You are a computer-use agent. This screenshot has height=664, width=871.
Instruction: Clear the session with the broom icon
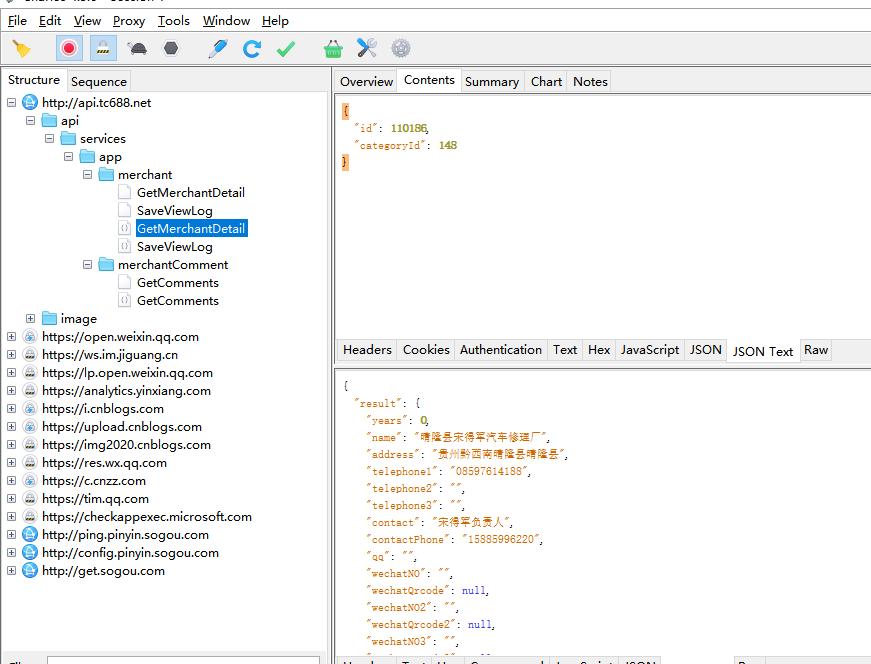tap(21, 48)
